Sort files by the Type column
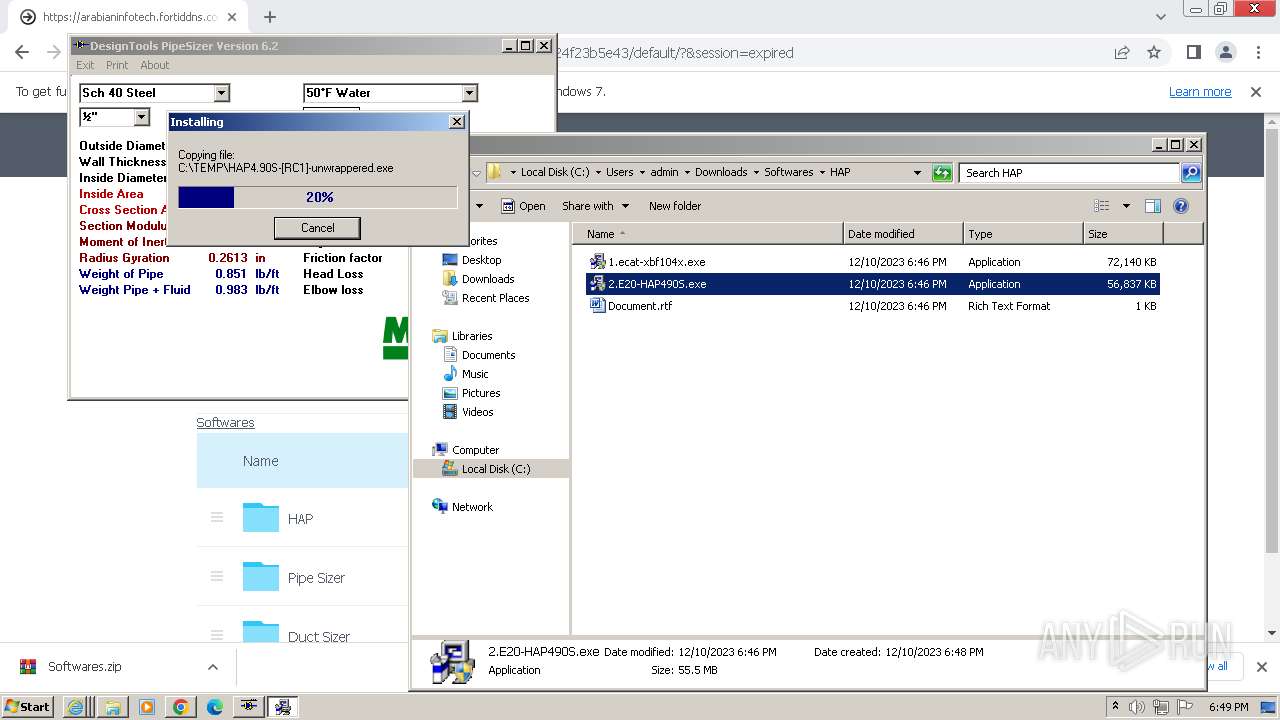 (1023, 234)
